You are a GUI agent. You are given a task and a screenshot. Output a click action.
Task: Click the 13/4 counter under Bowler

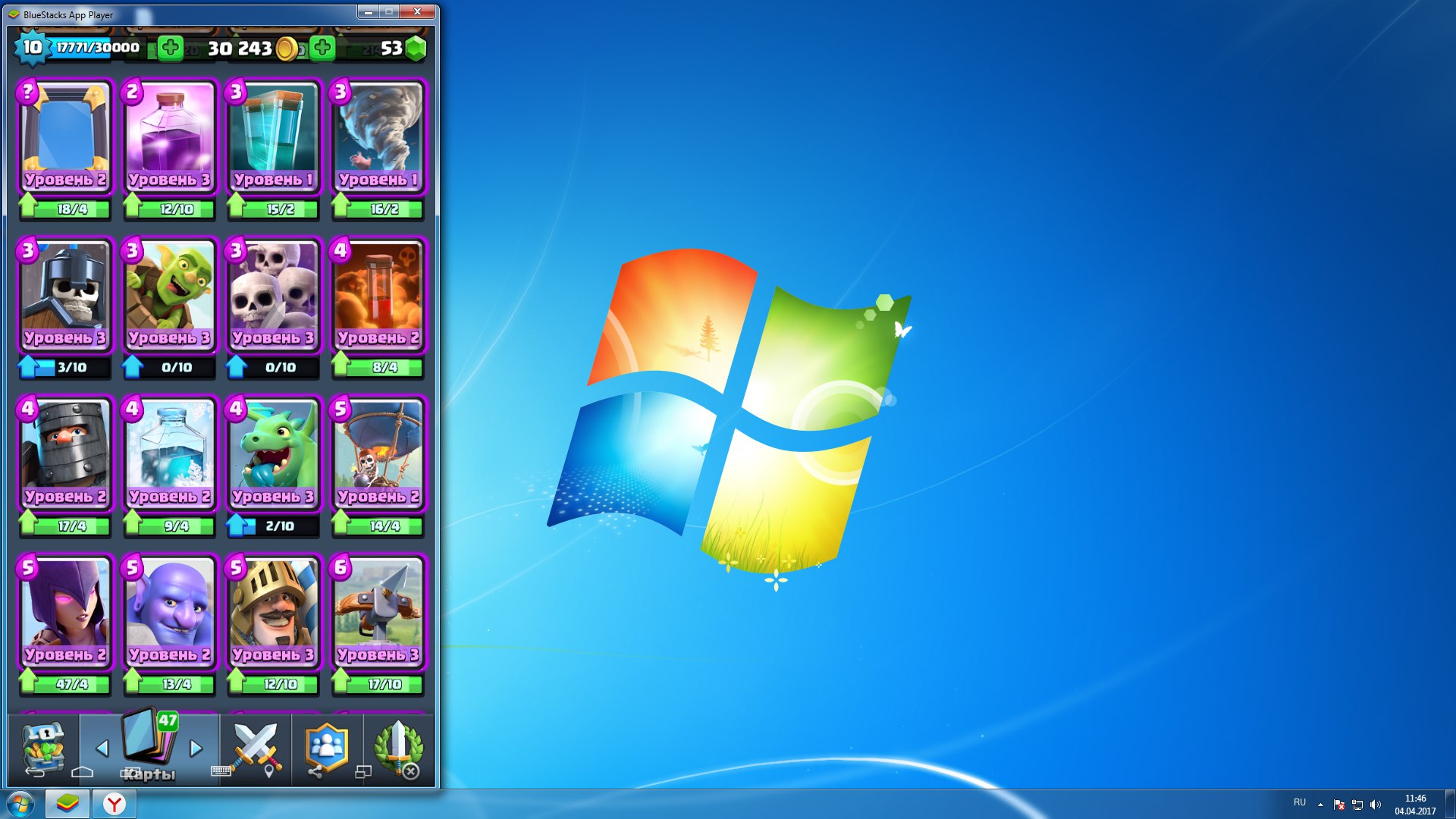[x=177, y=684]
